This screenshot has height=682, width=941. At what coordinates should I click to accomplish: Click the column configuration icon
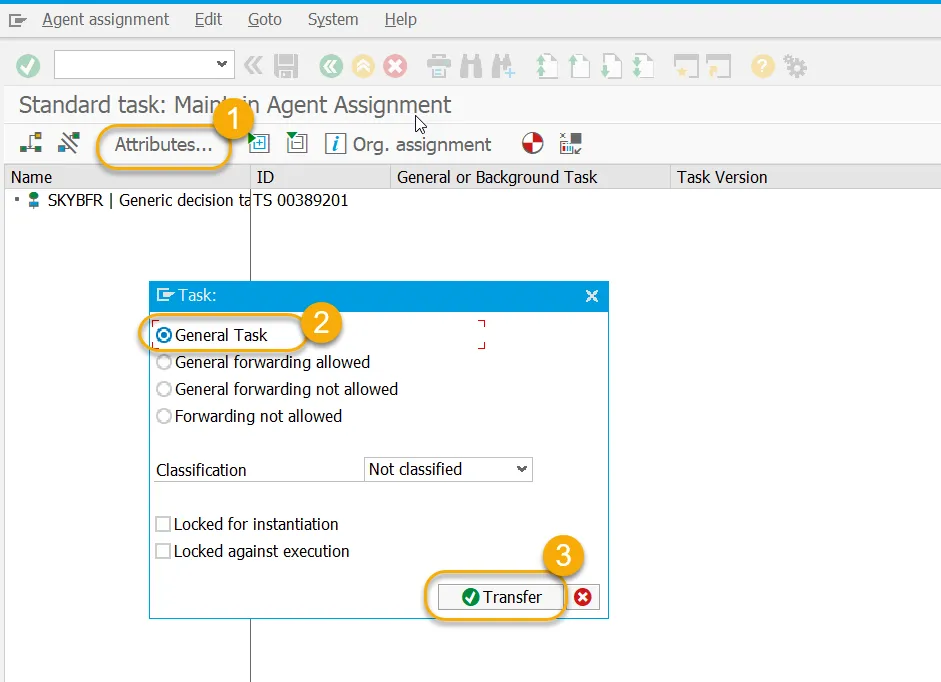tap(570, 143)
